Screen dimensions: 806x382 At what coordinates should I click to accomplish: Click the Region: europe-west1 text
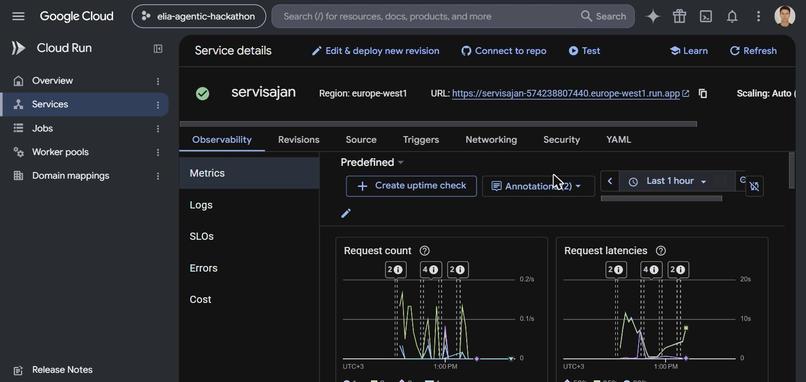(x=363, y=94)
